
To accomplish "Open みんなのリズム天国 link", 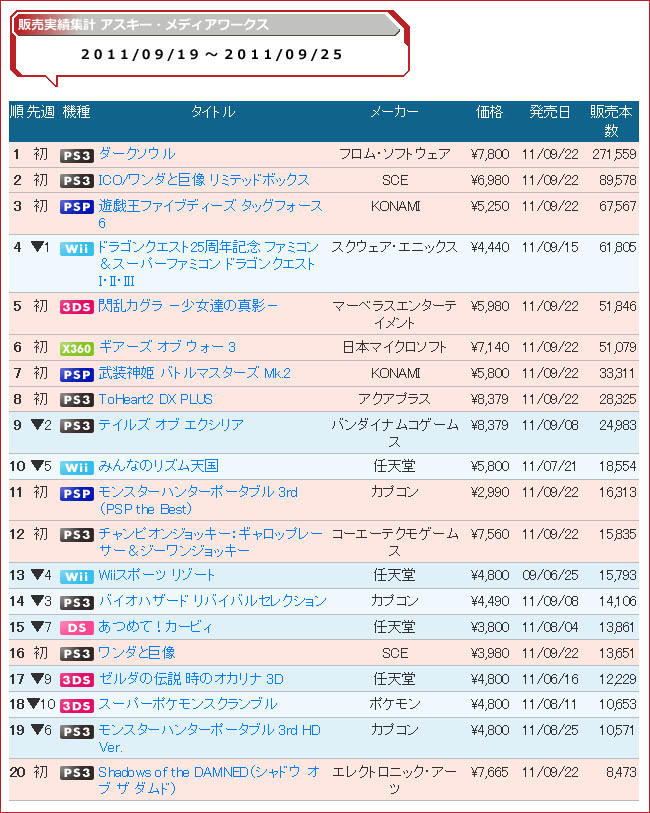I will click(x=159, y=466).
